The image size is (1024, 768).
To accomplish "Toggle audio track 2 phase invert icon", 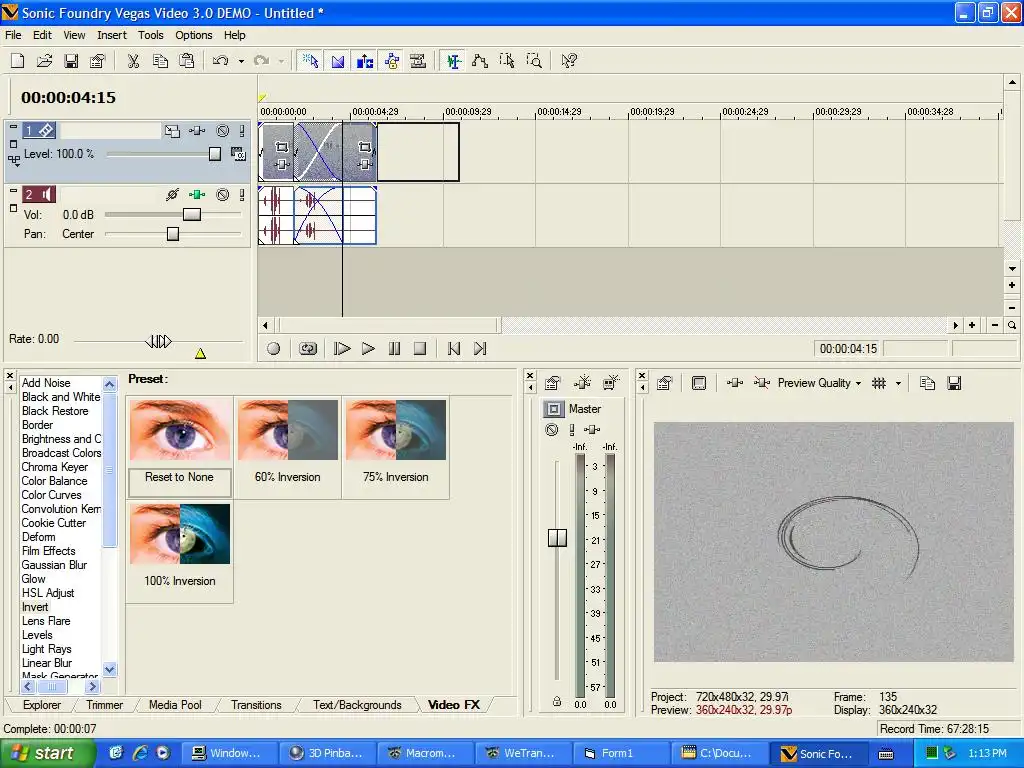I will coord(172,195).
